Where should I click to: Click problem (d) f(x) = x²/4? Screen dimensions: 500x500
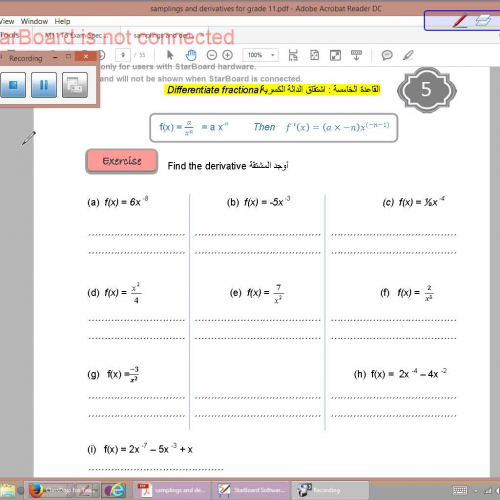click(114, 293)
